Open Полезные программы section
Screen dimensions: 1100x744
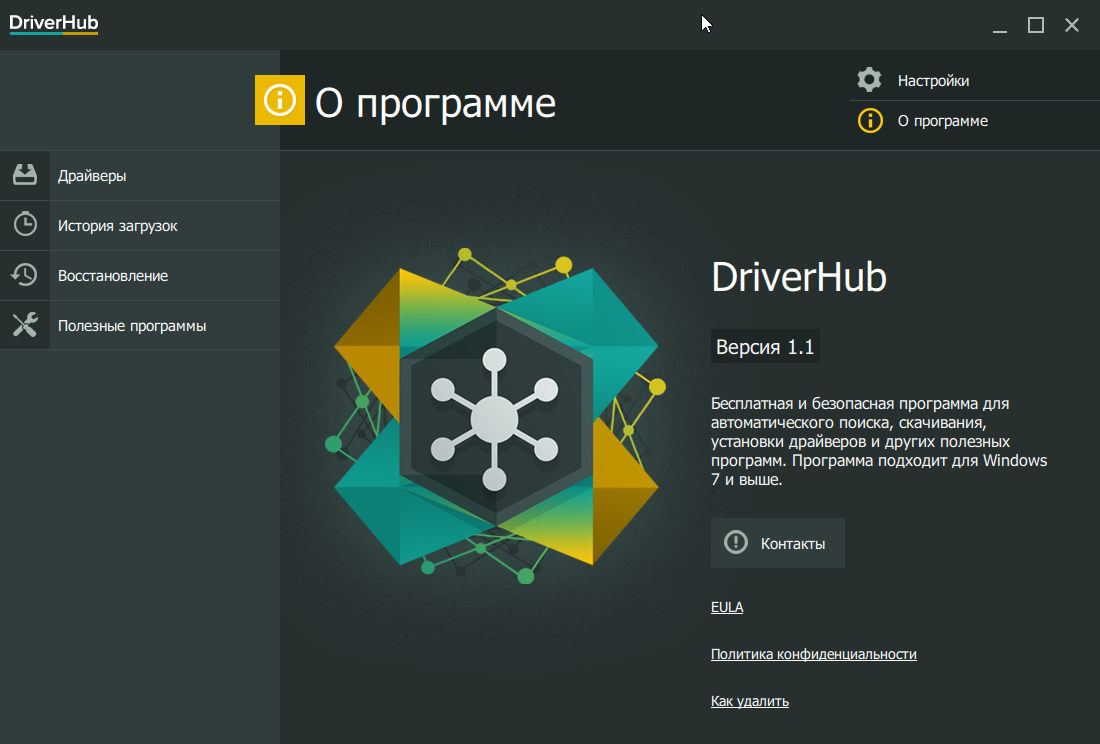point(132,326)
